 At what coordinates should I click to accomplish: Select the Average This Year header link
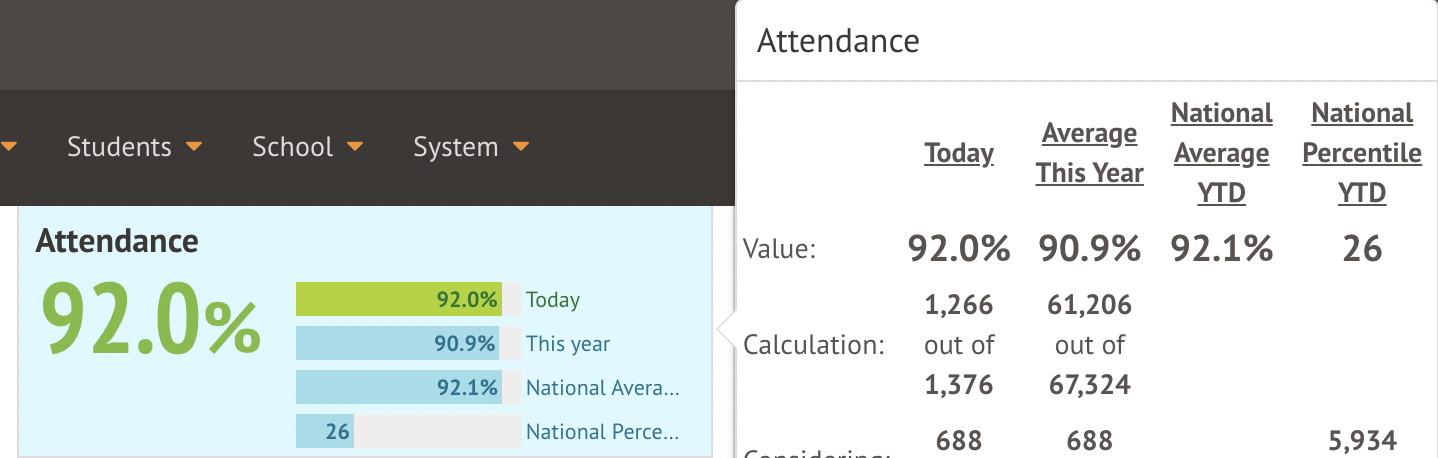pyautogui.click(x=1089, y=153)
